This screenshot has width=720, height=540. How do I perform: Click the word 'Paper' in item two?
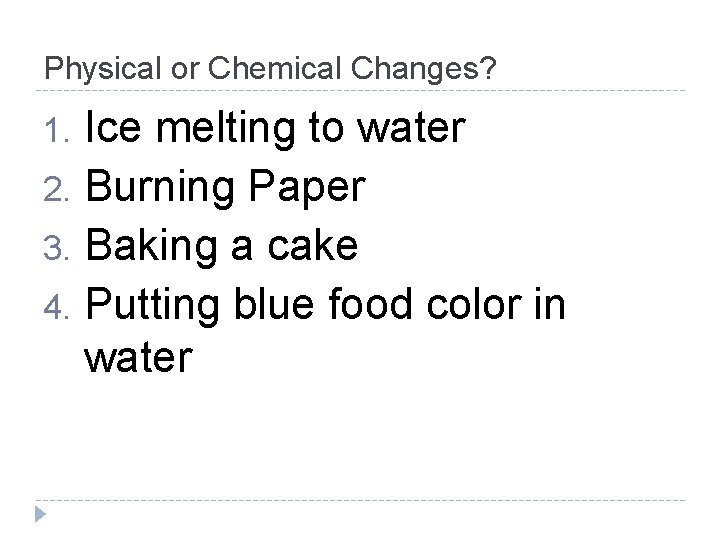pyautogui.click(x=307, y=188)
